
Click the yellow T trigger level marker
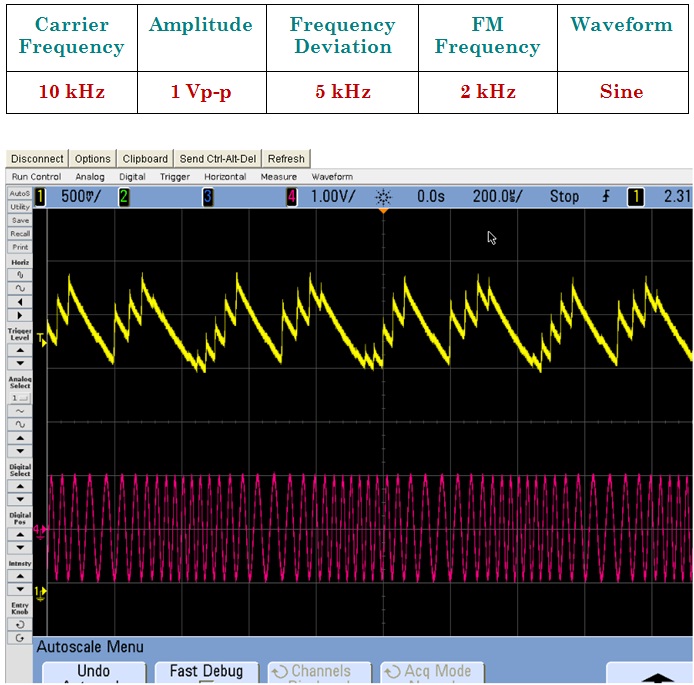point(42,339)
